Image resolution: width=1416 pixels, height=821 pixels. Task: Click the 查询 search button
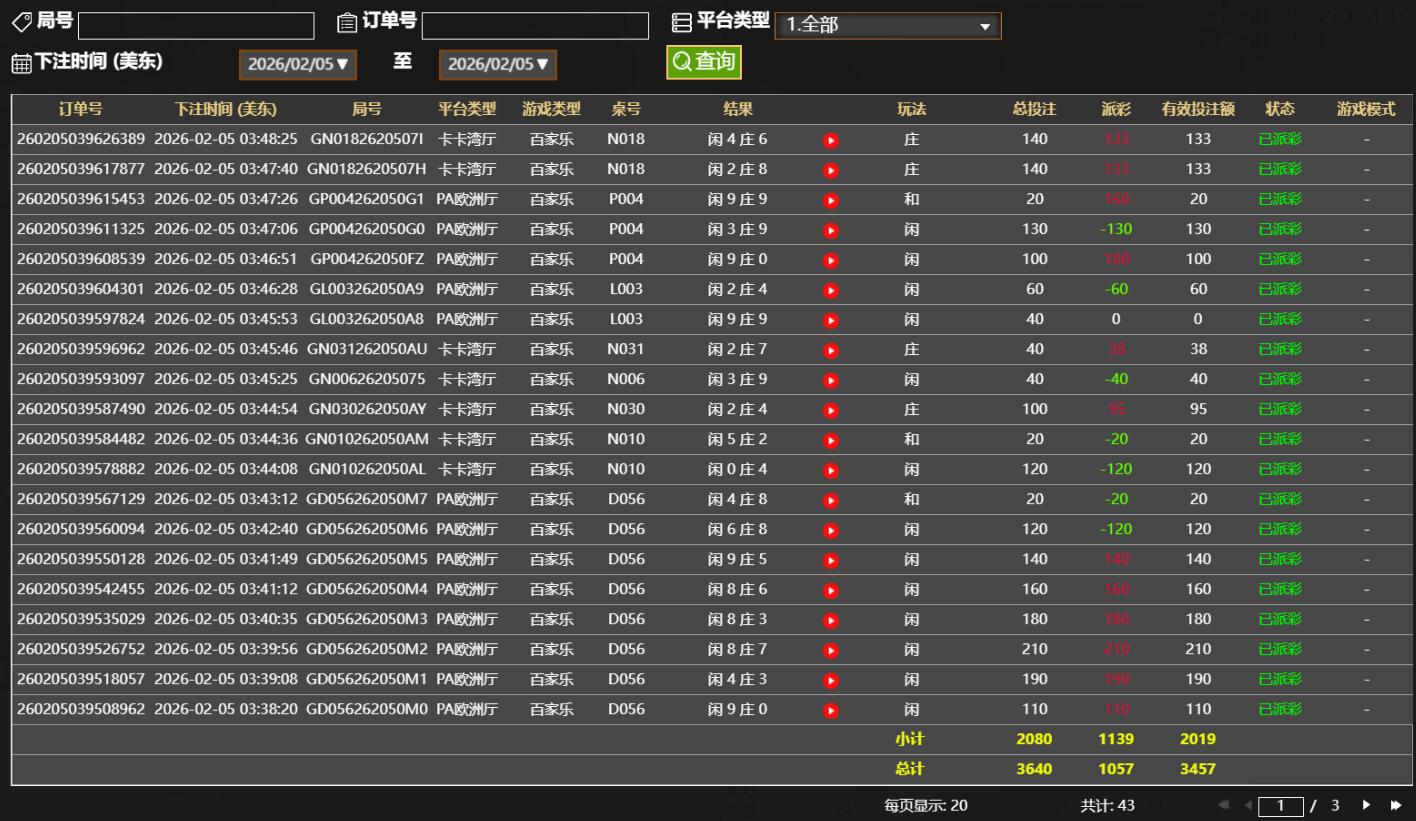(704, 62)
